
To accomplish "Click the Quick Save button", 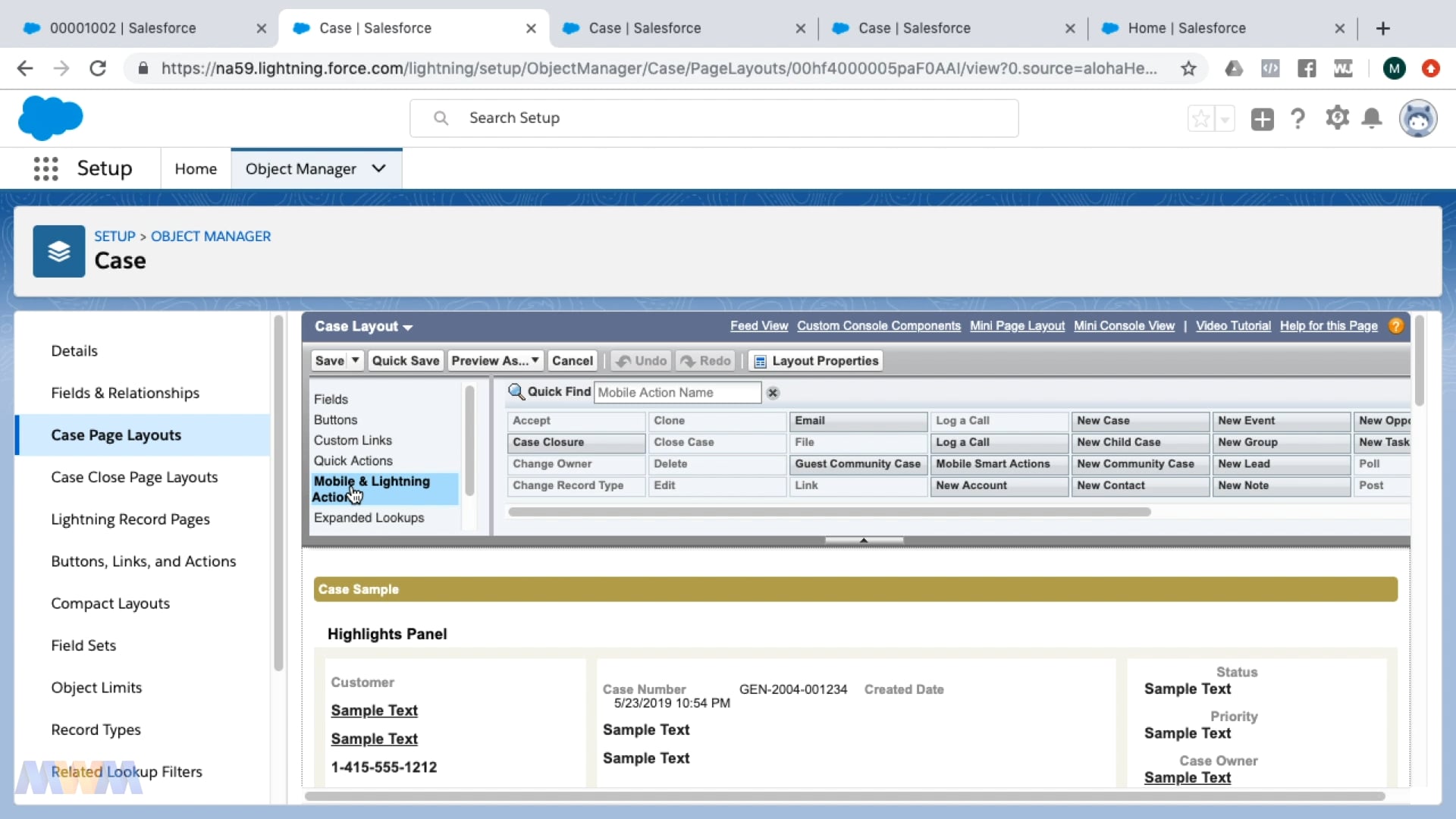I will (x=405, y=361).
